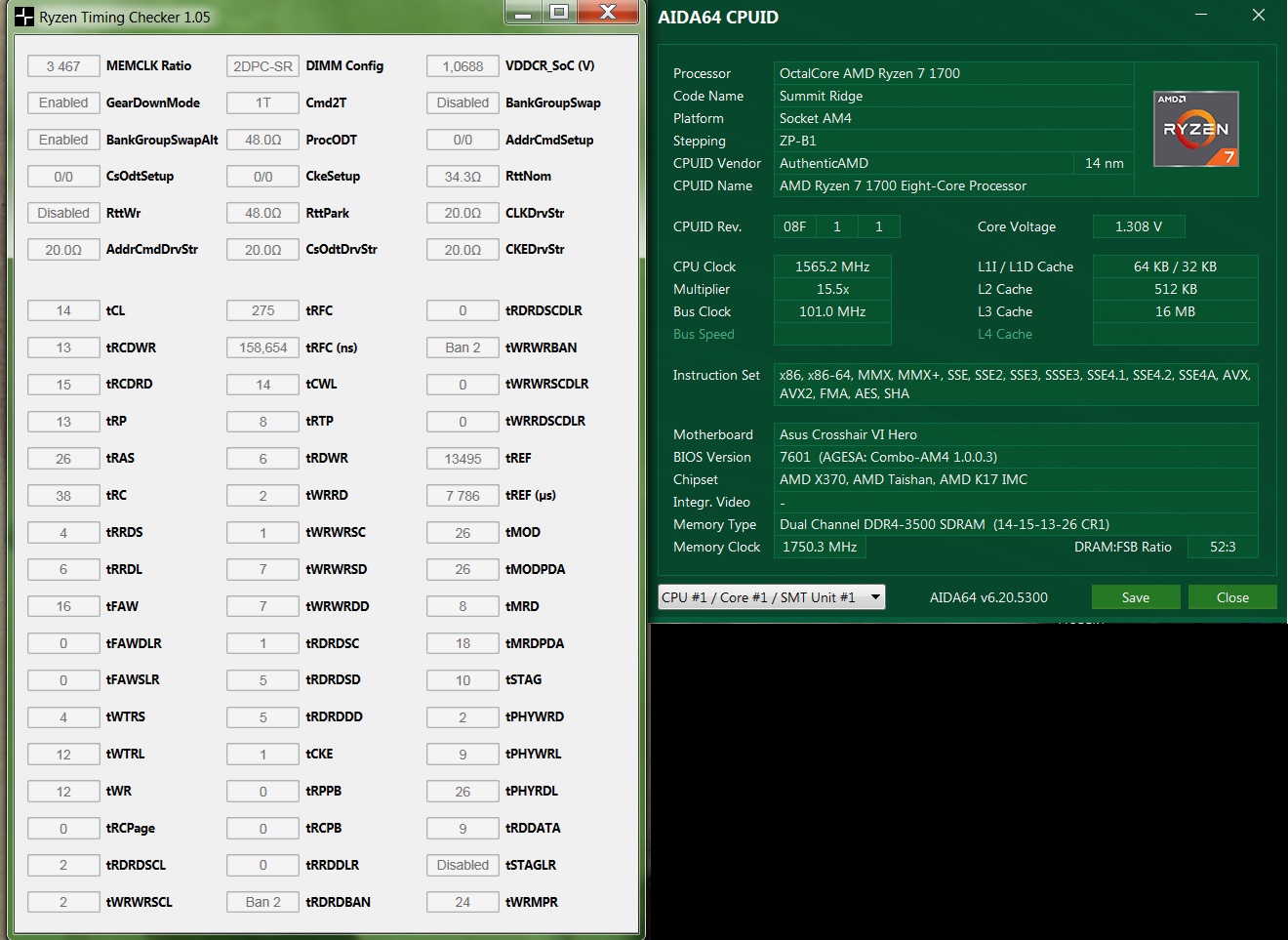The height and width of the screenshot is (940, 1288).
Task: Click the DRAM:FSB Ratio value 52:3
Action: coord(1223,547)
